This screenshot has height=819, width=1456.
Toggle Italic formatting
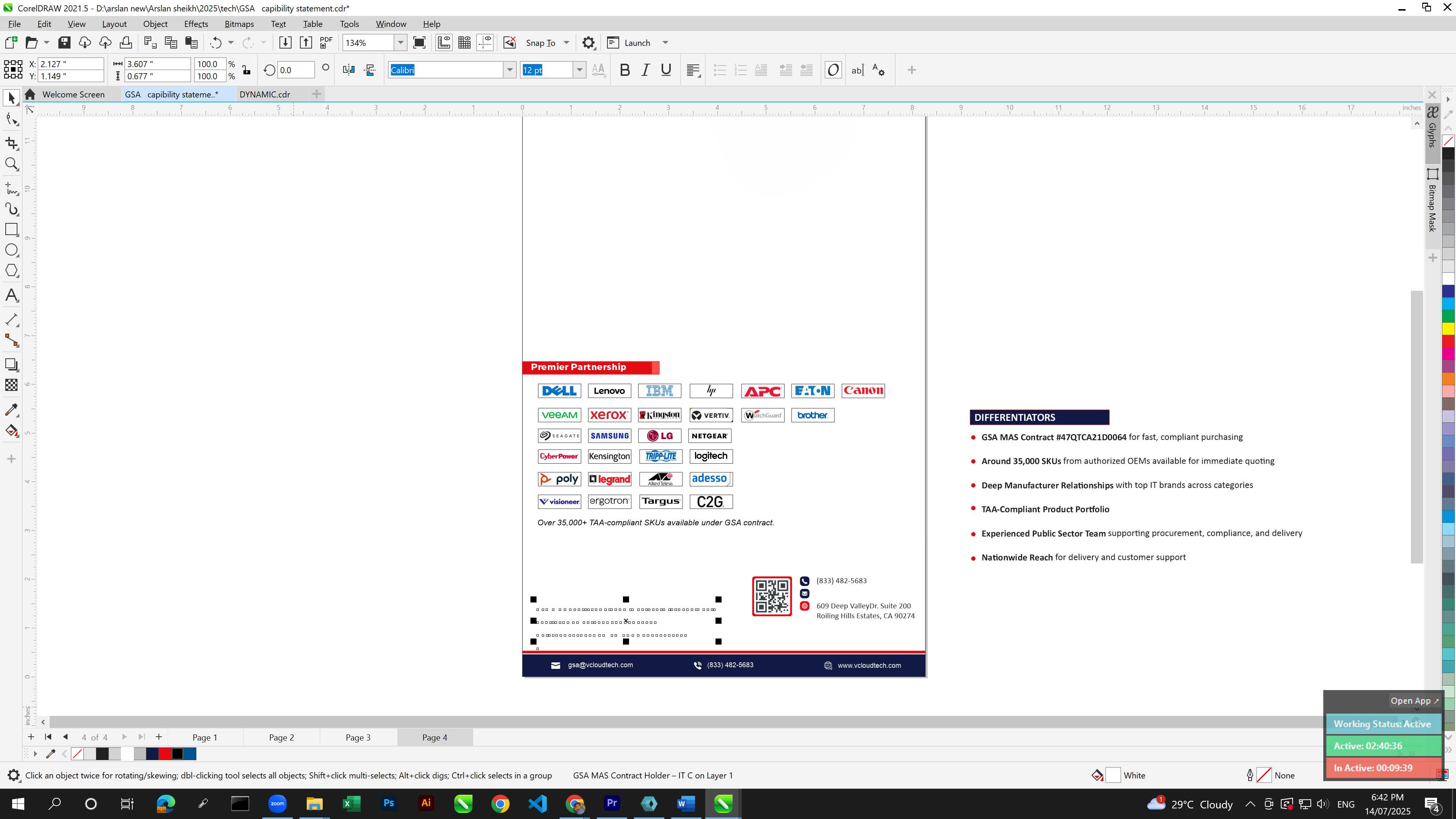coord(645,70)
